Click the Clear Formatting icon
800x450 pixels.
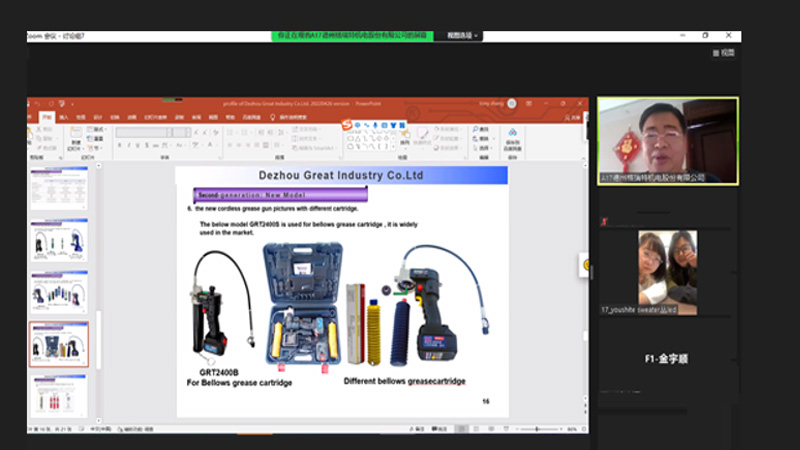coord(216,133)
